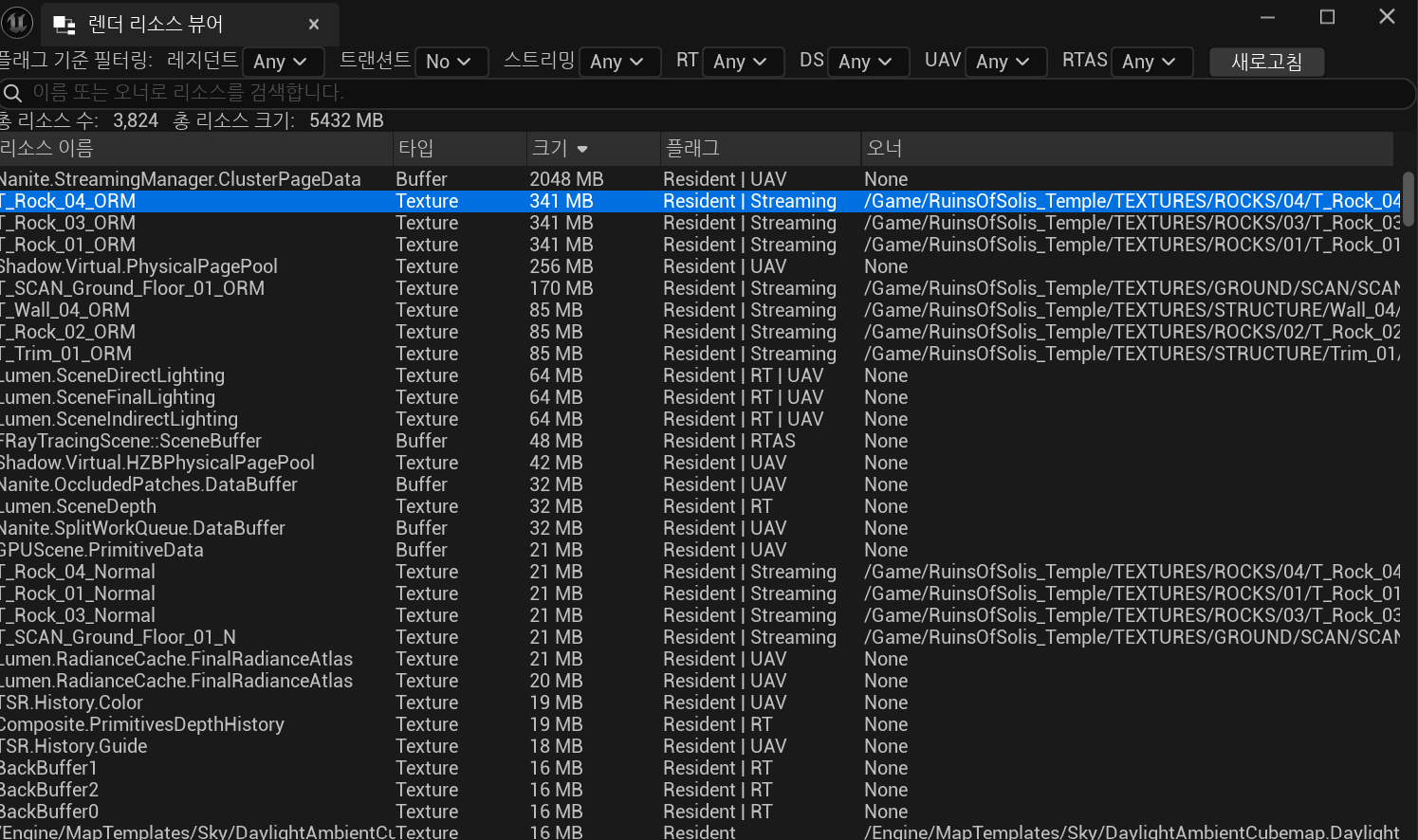This screenshot has width=1418, height=840.
Task: Select the BackBuffer1 row
Action: [x=700, y=768]
